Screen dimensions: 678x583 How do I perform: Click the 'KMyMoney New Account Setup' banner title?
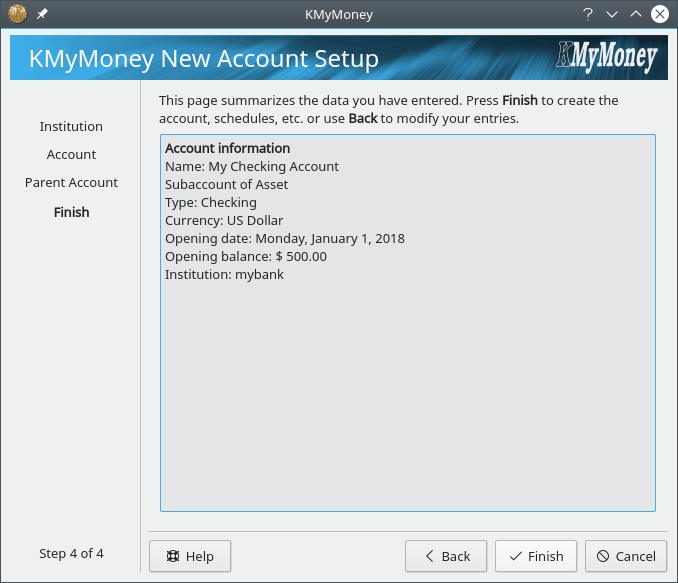tap(204, 58)
